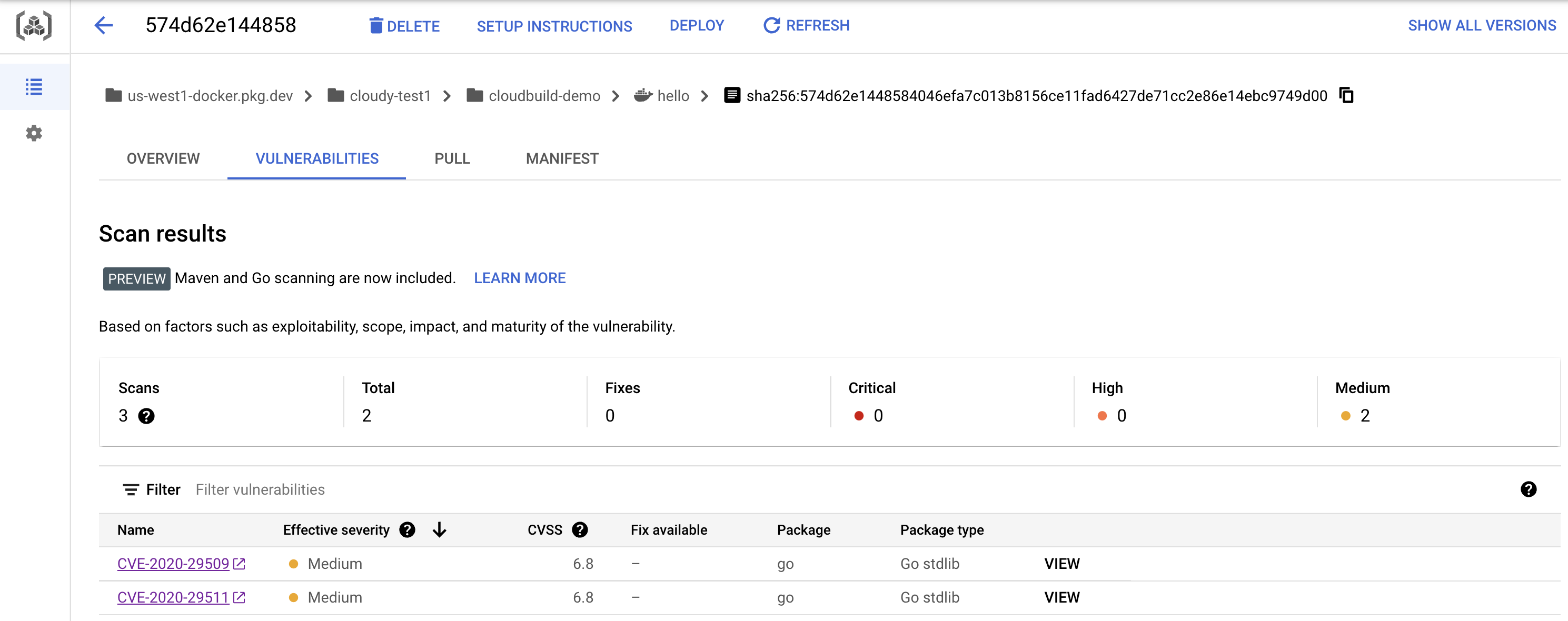
Task: Switch to the OVERVIEW tab
Action: tap(163, 159)
